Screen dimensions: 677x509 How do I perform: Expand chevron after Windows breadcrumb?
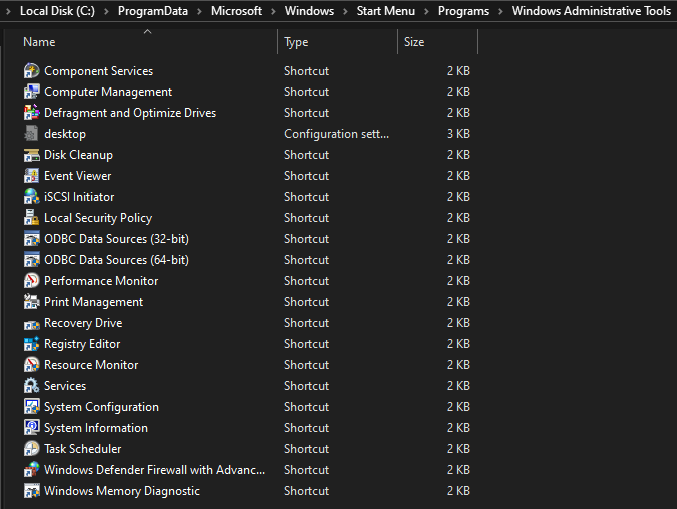tap(345, 11)
